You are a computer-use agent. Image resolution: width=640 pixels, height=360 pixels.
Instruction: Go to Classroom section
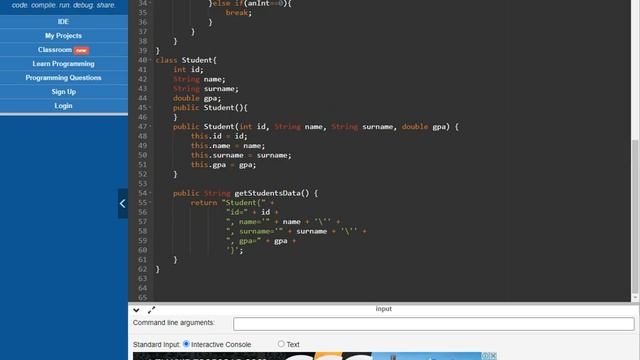pyautogui.click(x=63, y=50)
